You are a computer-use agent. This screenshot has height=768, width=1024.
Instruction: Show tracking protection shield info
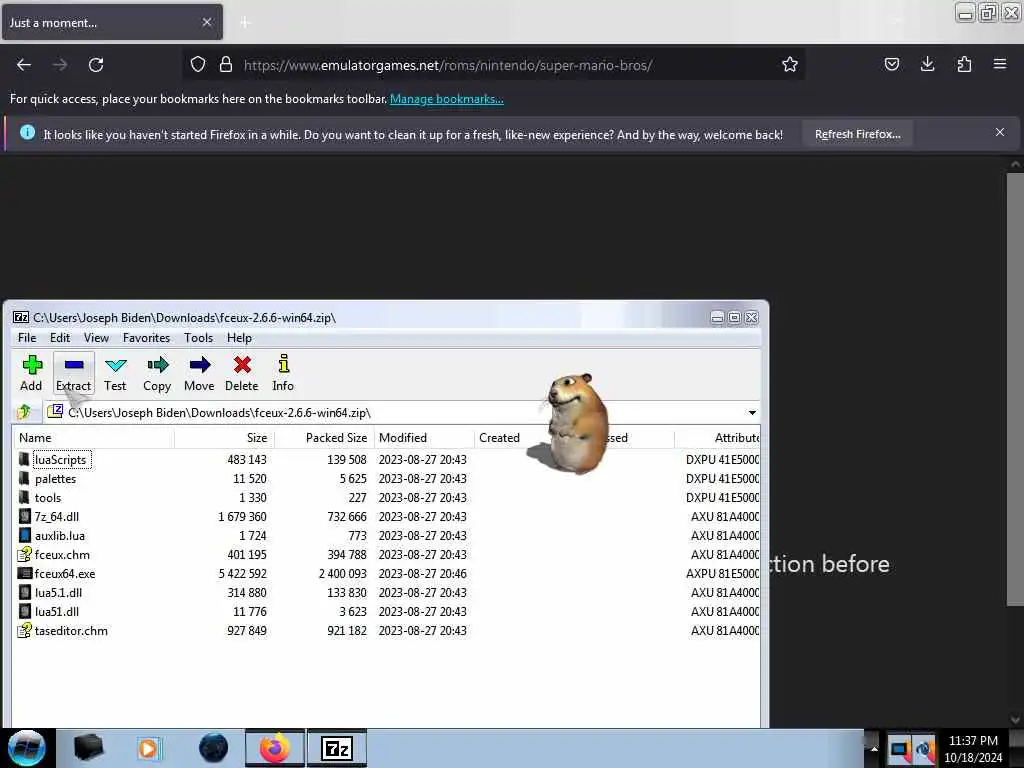198,65
